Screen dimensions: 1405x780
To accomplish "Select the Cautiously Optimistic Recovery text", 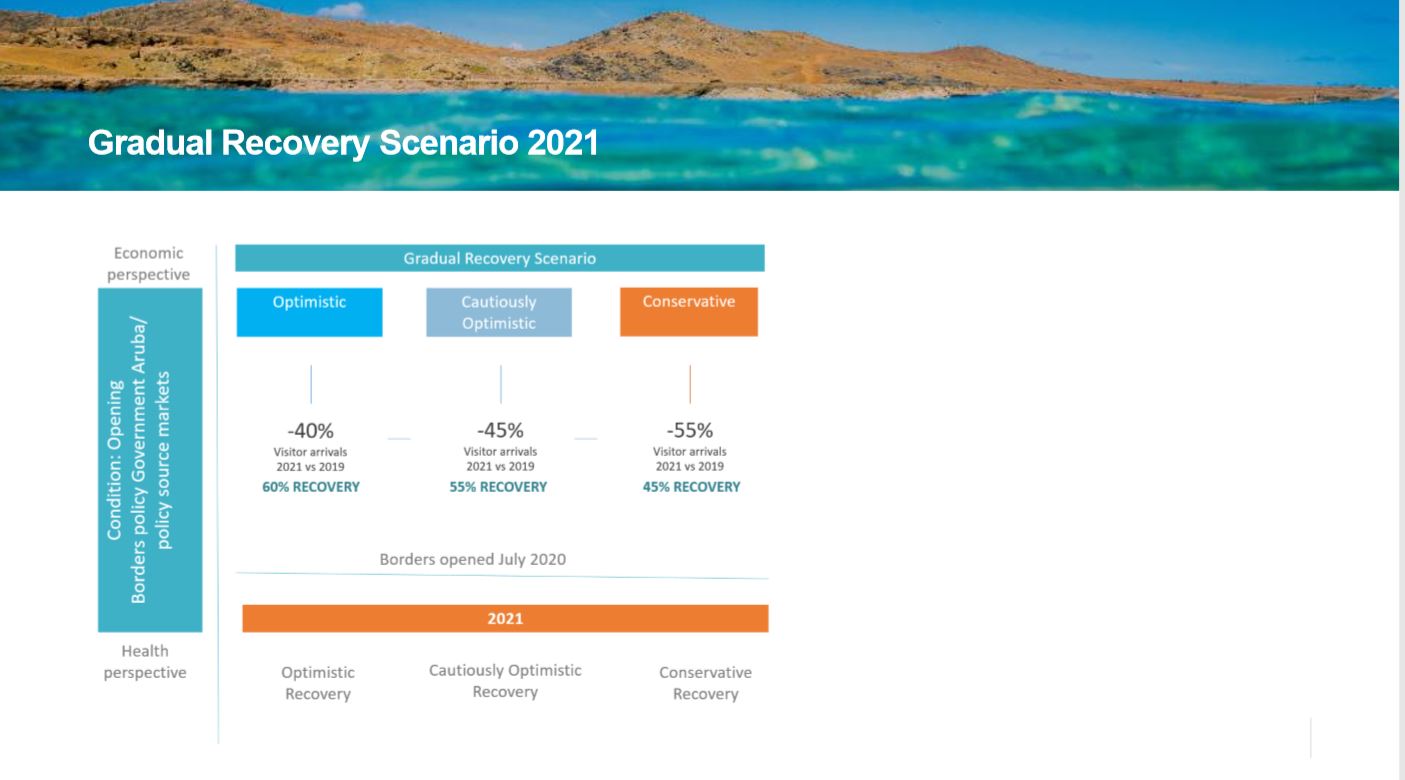I will (x=505, y=681).
